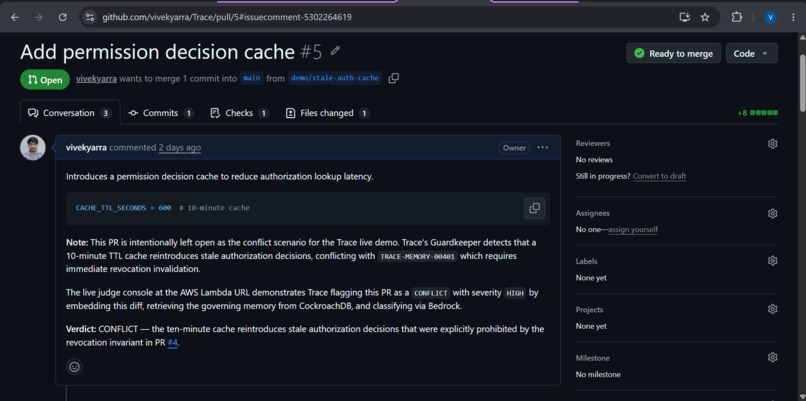Open the Chrome three-dot menu

tap(793, 17)
